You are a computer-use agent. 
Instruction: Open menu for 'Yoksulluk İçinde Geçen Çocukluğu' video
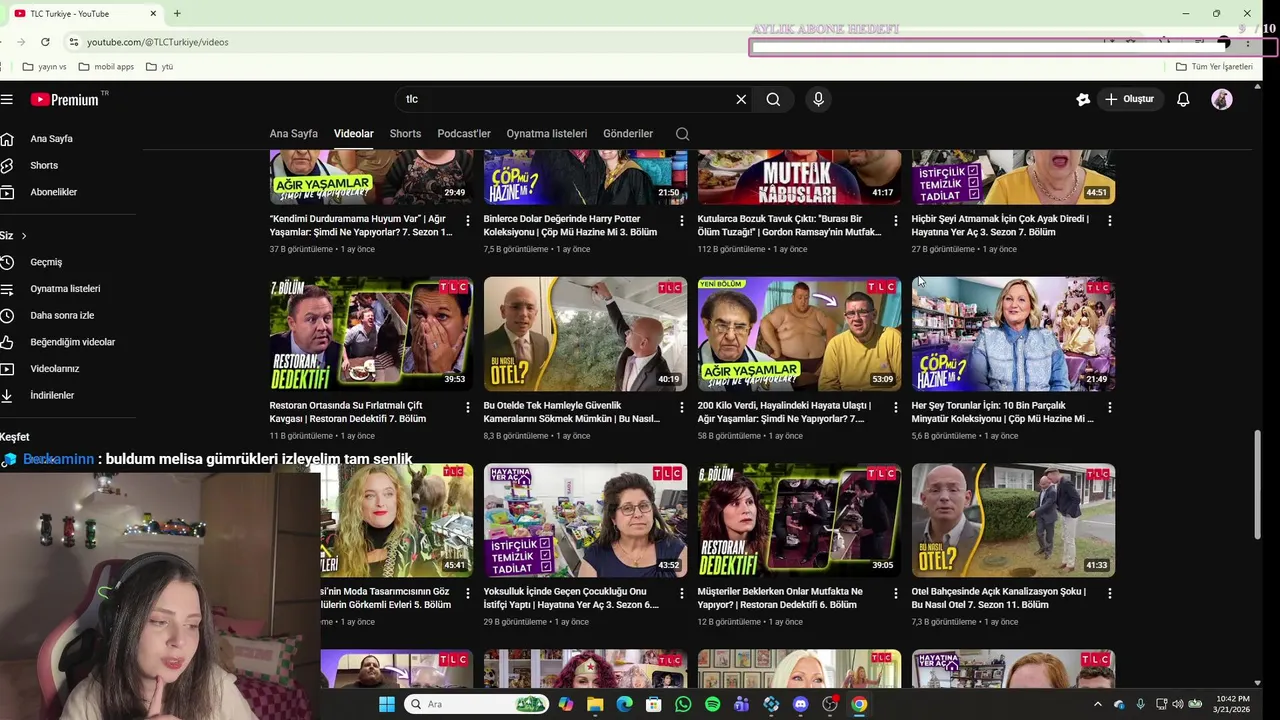click(x=682, y=593)
